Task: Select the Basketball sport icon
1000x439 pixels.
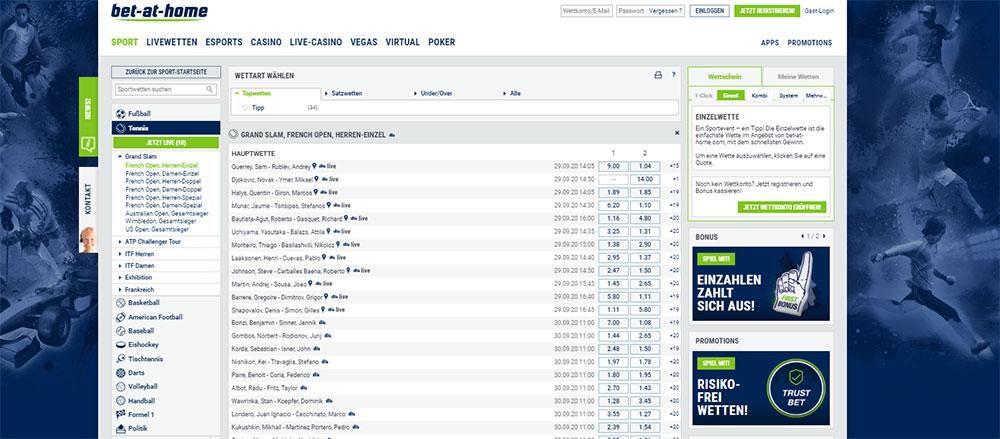Action: tap(121, 302)
